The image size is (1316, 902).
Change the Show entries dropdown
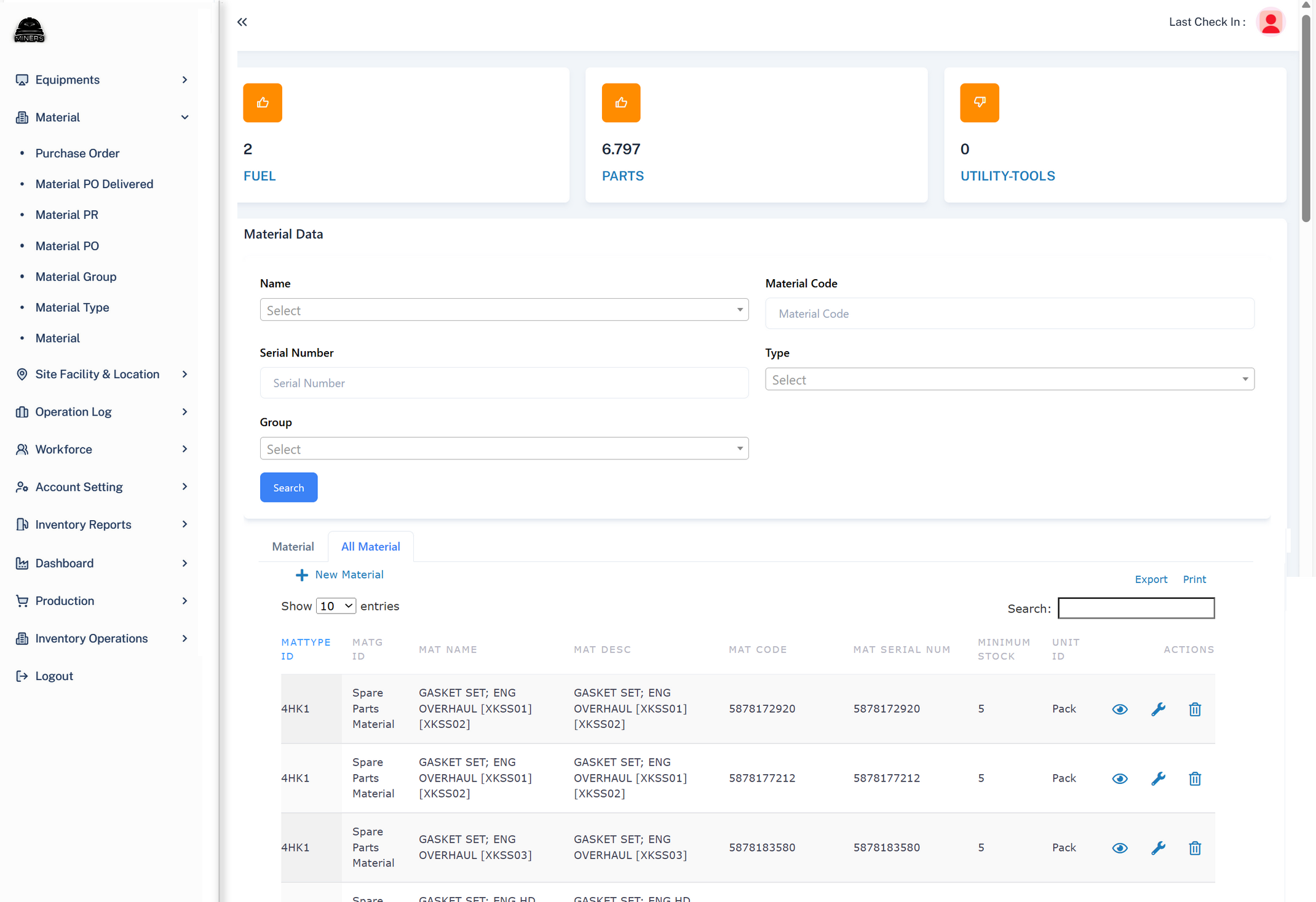tap(335, 606)
